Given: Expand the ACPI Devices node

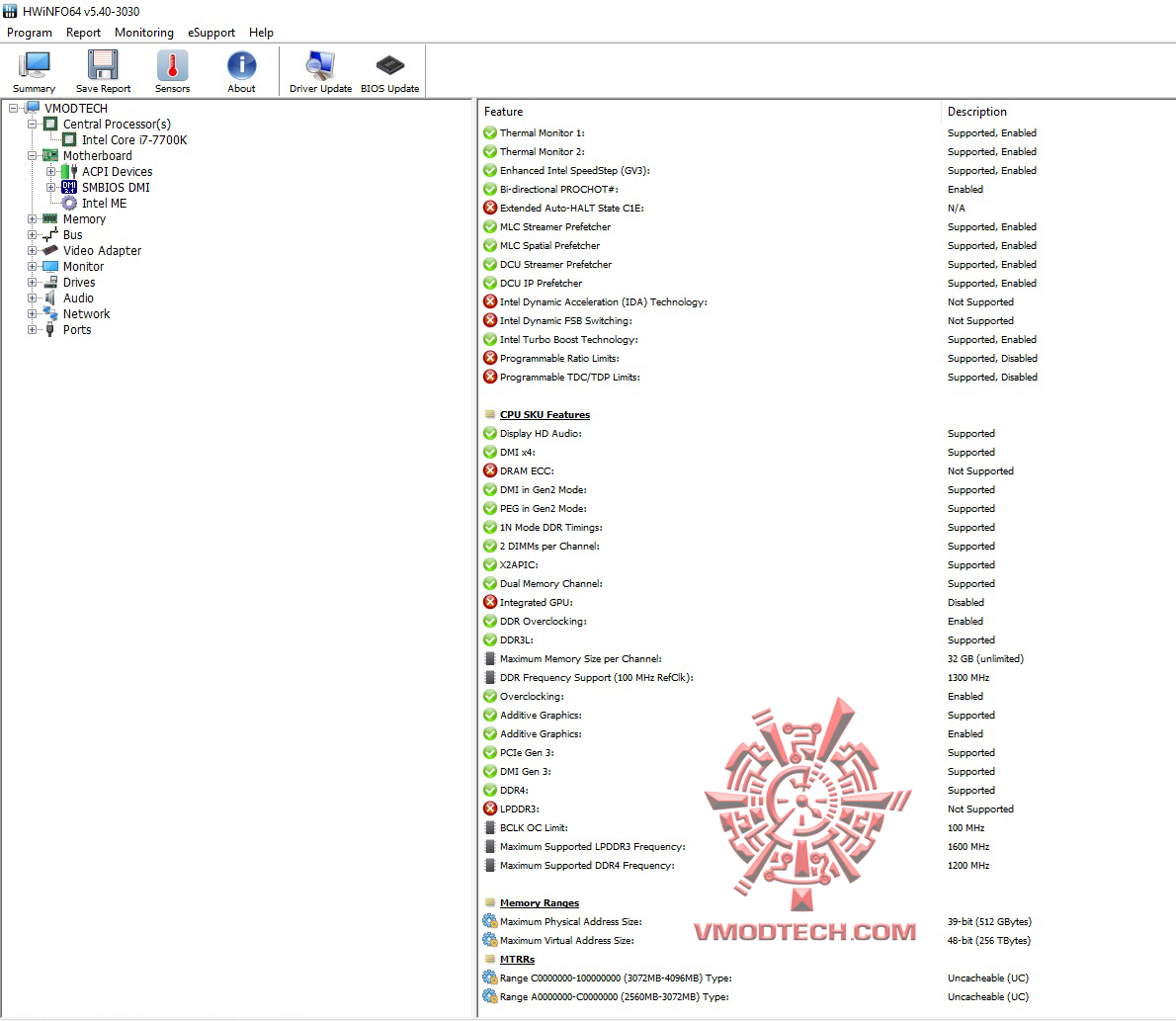Looking at the screenshot, I should (x=50, y=172).
